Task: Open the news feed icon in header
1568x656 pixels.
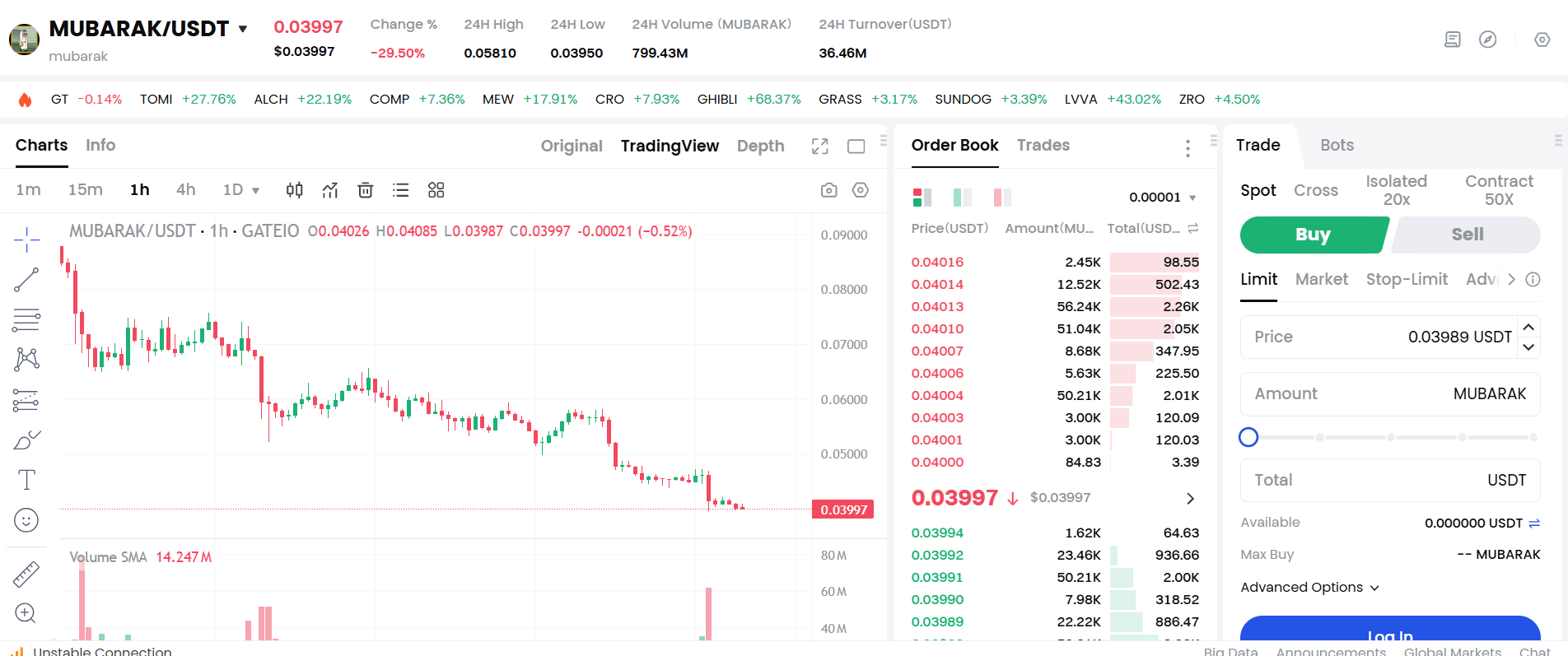Action: coord(1453,40)
